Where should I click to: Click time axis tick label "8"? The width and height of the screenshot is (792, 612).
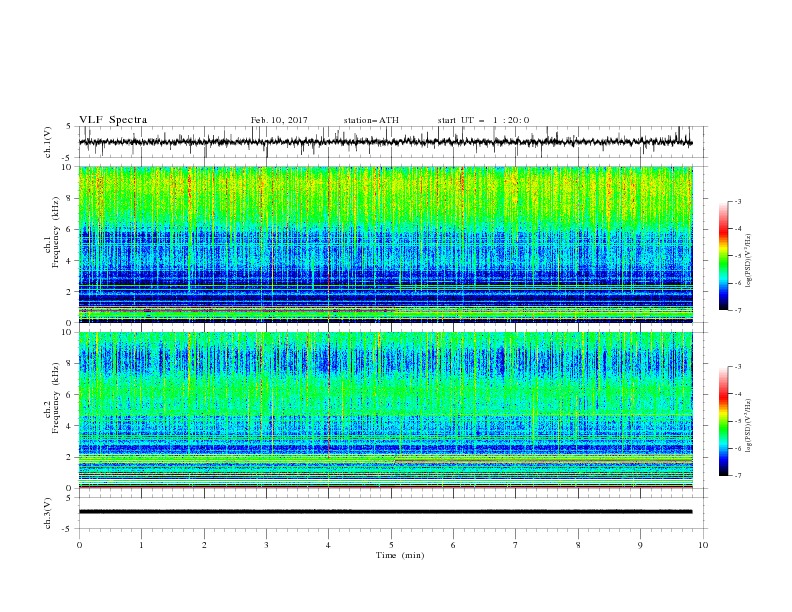pyautogui.click(x=578, y=545)
